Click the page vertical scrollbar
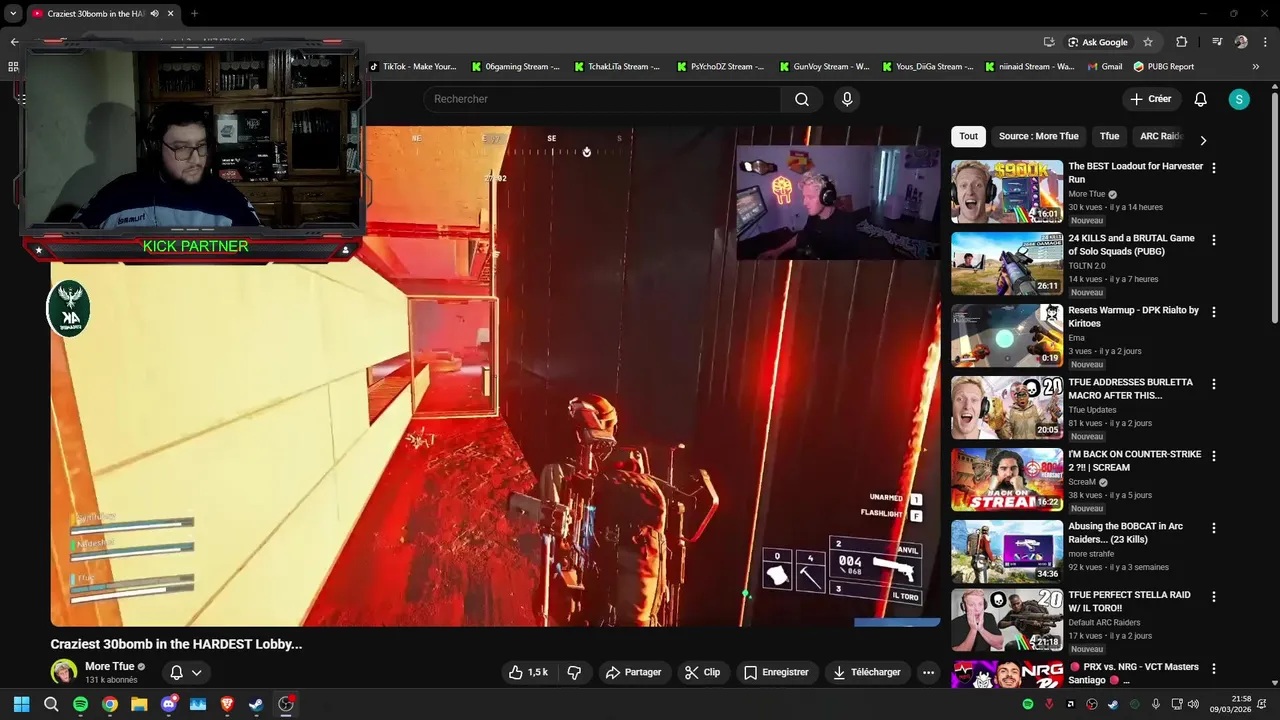This screenshot has width=1280, height=720. (1274, 209)
